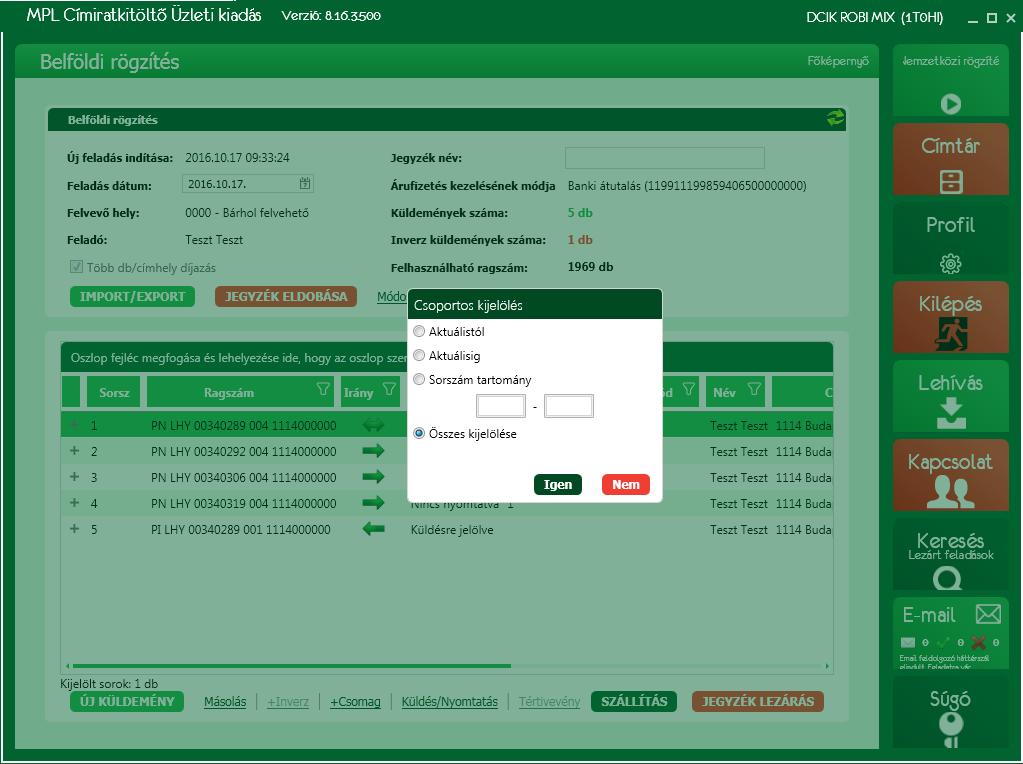Click the Lehívás download icon
The image size is (1023, 764).
tap(951, 413)
